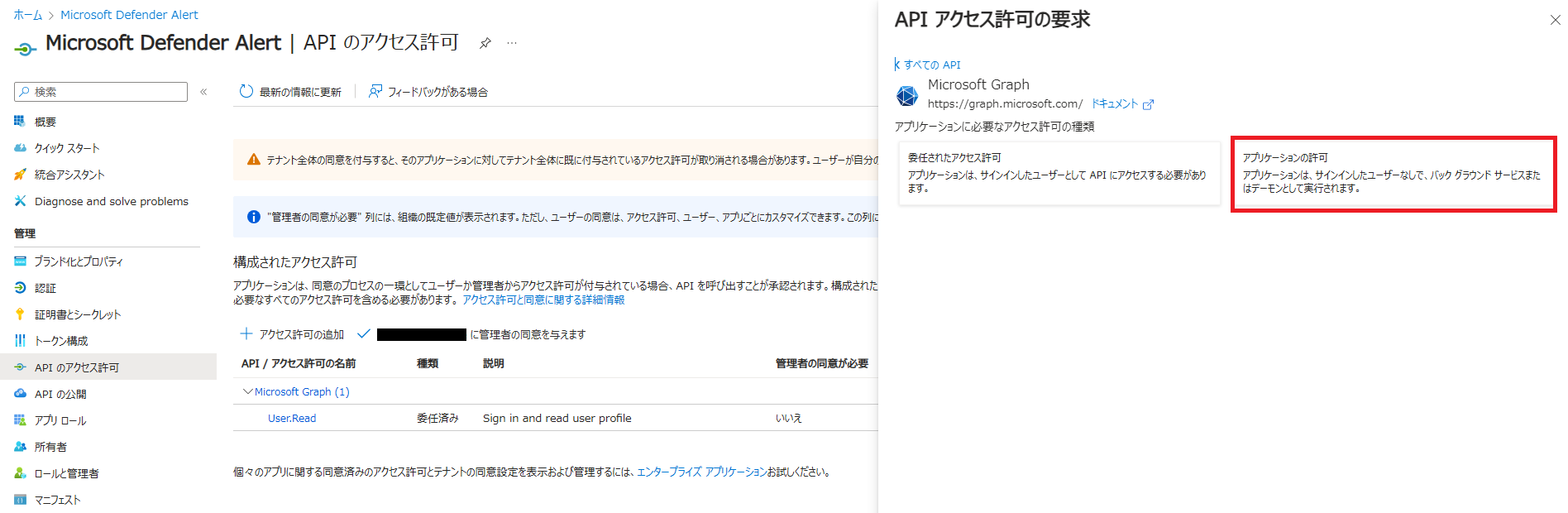Click the 委任済み cell in User.Read row
The image size is (1568, 513).
click(x=437, y=418)
